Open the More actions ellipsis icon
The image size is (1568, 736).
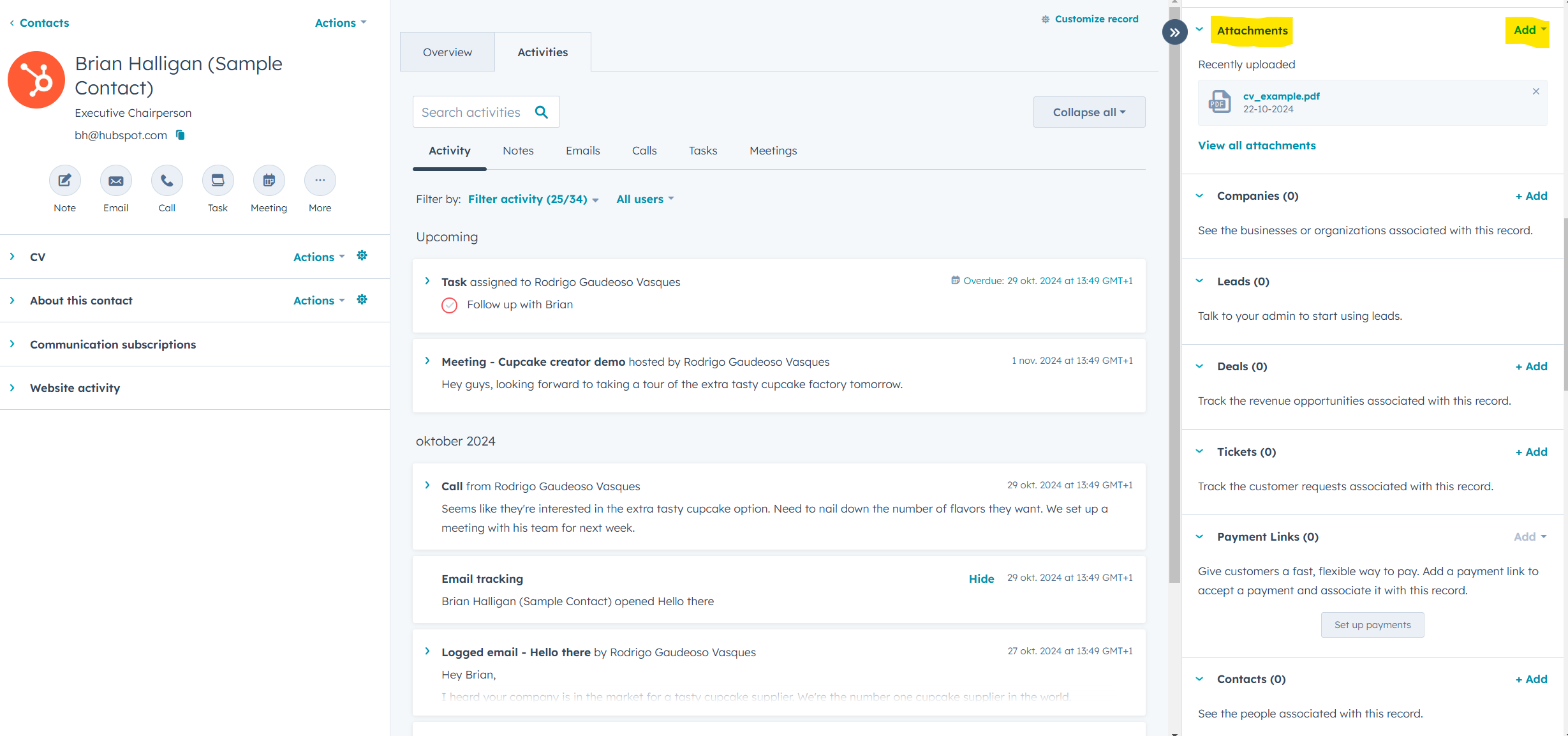[x=320, y=181]
